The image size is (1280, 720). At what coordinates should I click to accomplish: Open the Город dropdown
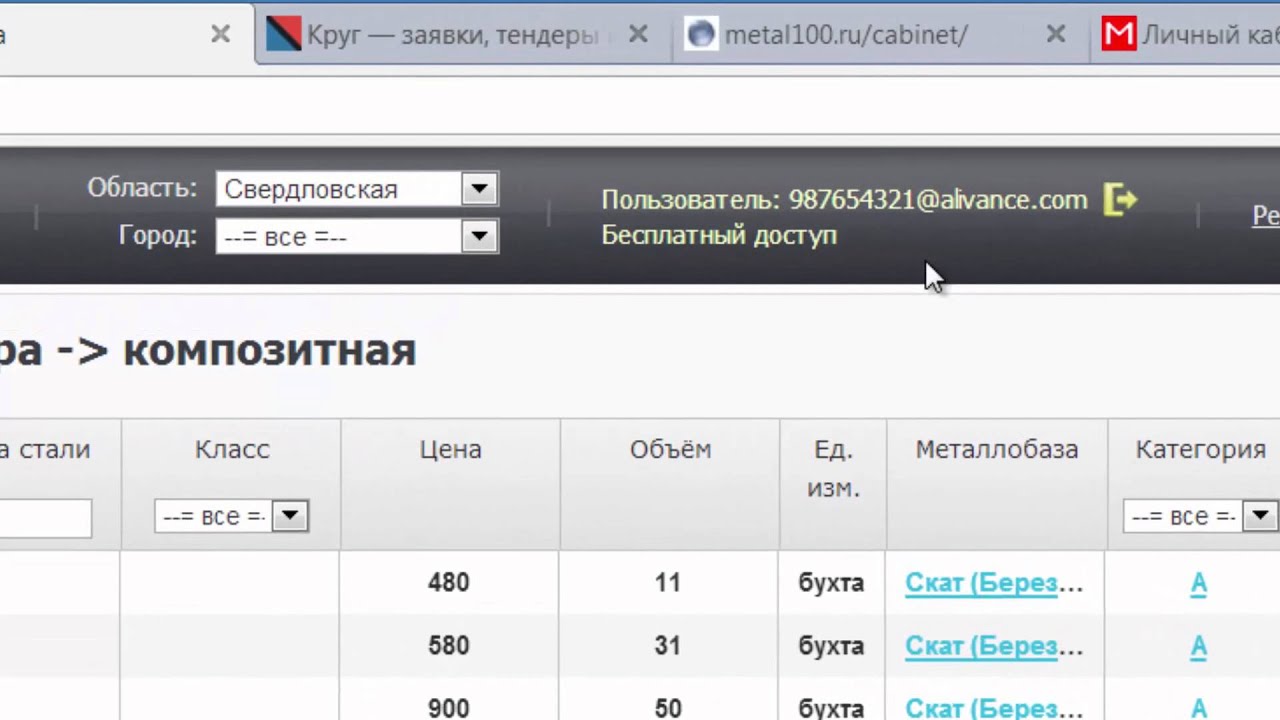tap(357, 237)
